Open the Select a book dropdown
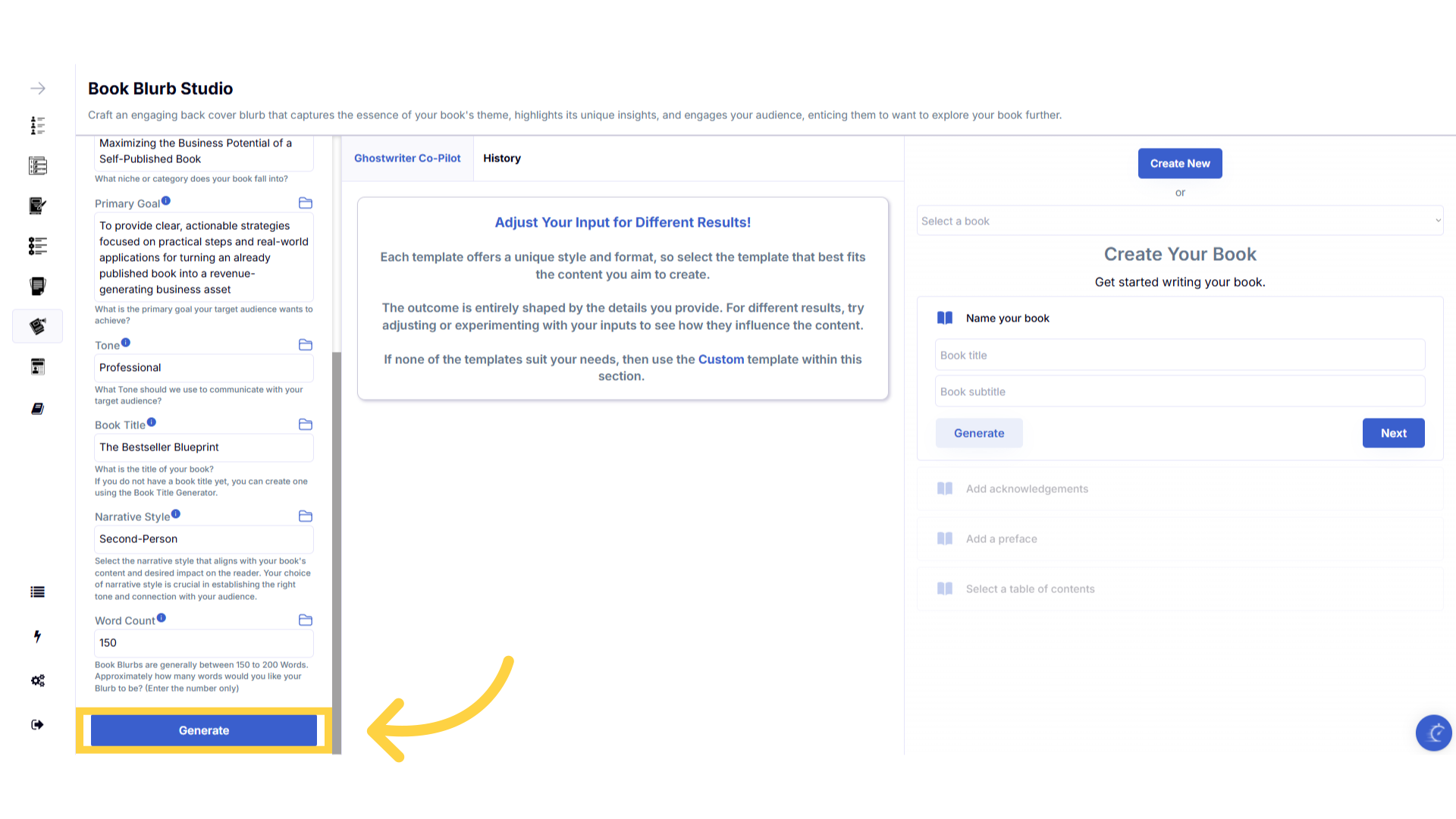The image size is (1456, 819). tap(1179, 221)
